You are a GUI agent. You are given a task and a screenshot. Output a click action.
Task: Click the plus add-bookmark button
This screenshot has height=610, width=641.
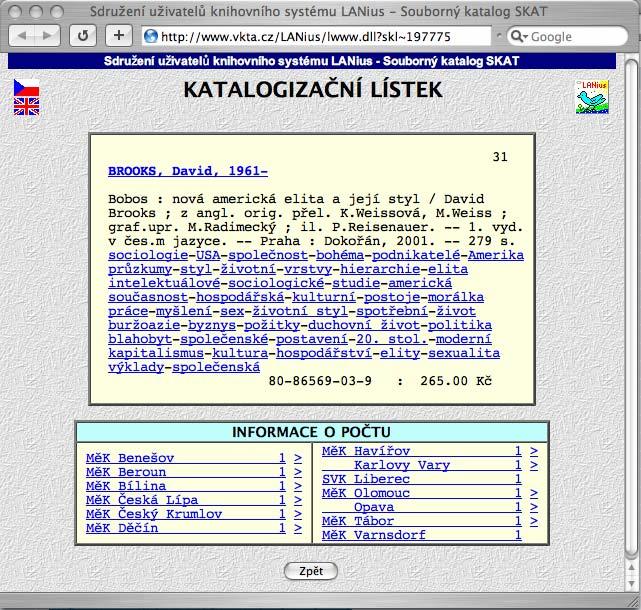pos(119,36)
